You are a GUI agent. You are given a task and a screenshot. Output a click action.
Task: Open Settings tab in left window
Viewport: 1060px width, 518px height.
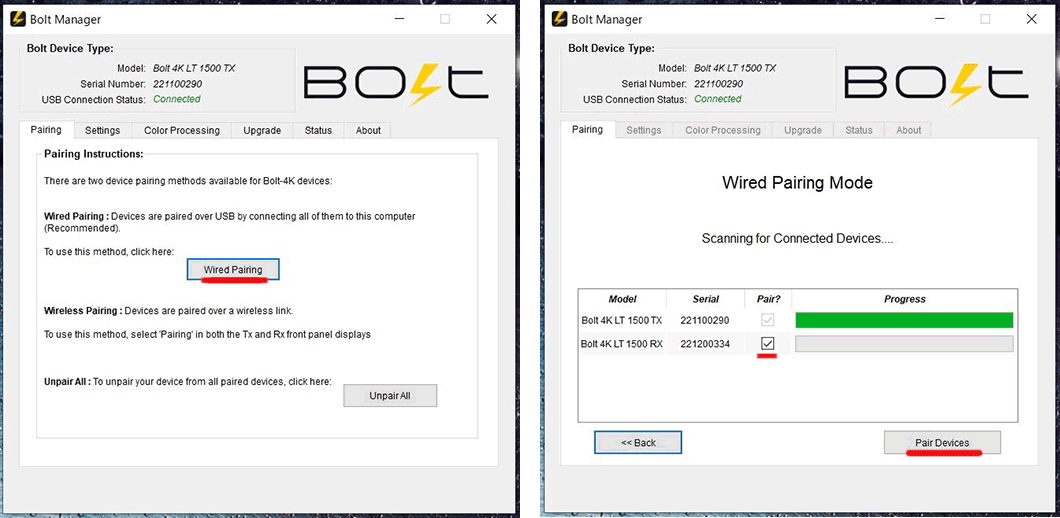pyautogui.click(x=103, y=130)
